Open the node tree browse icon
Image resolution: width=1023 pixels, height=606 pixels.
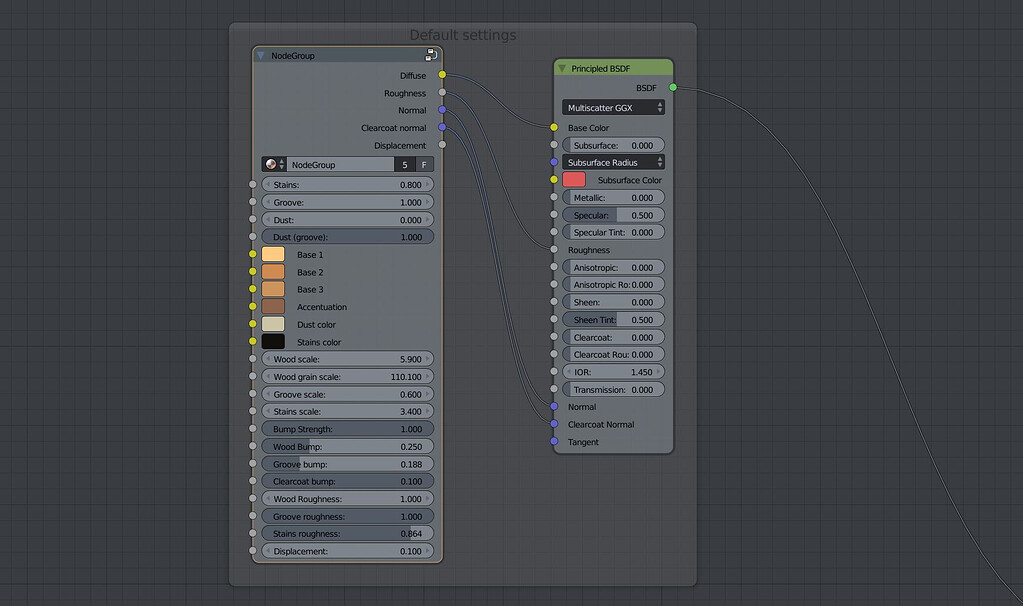tap(274, 164)
